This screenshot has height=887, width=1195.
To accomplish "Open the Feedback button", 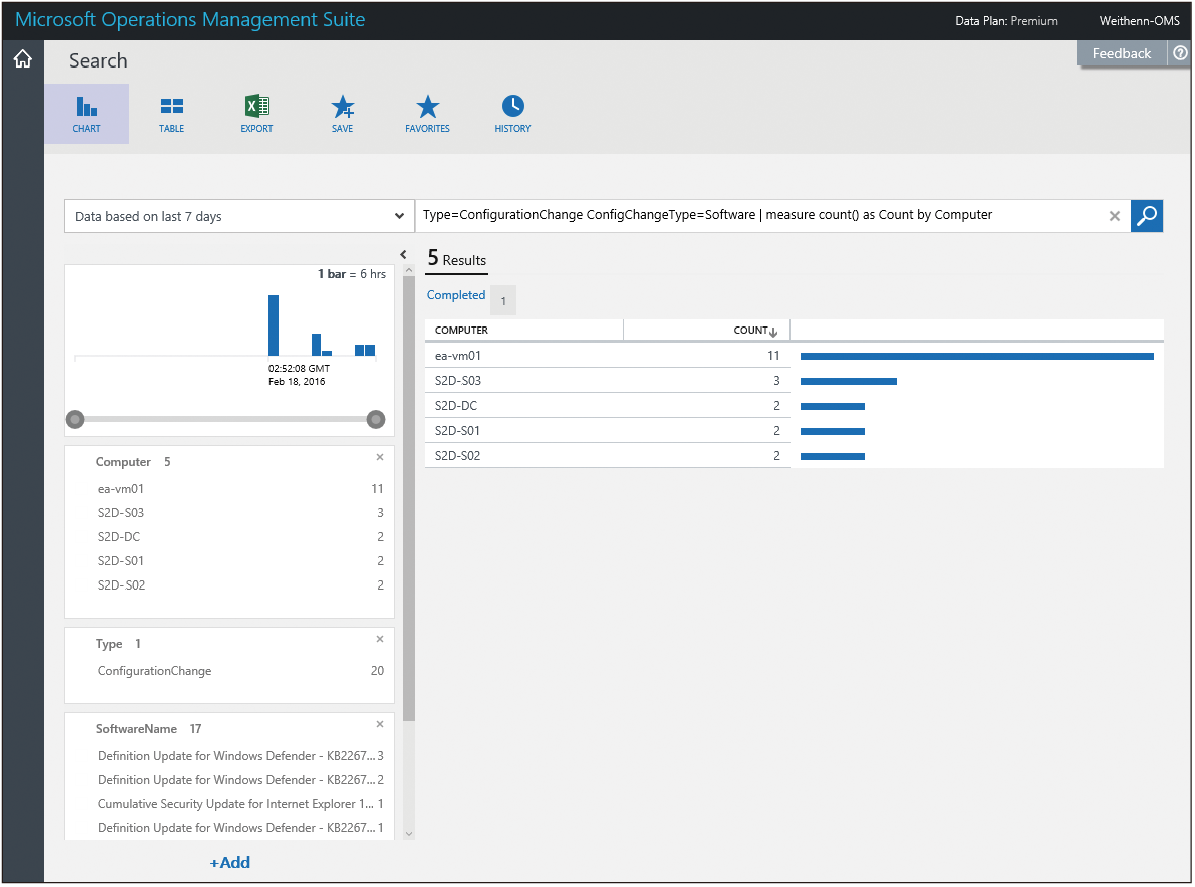I will (x=1122, y=53).
